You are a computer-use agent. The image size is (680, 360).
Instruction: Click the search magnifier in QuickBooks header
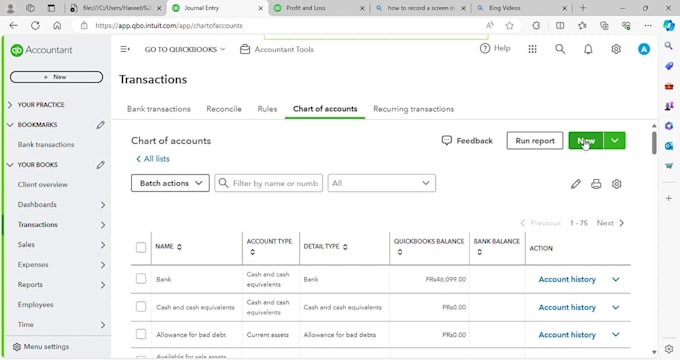[x=560, y=49]
